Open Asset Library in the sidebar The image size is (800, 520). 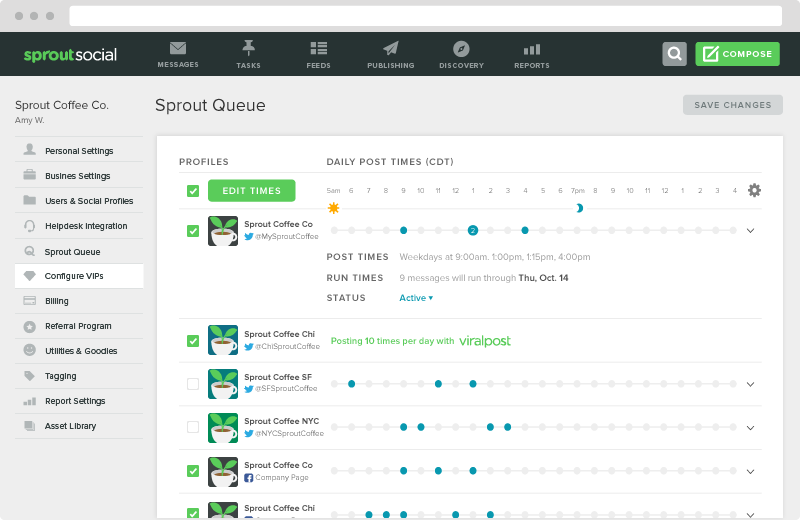click(x=79, y=426)
